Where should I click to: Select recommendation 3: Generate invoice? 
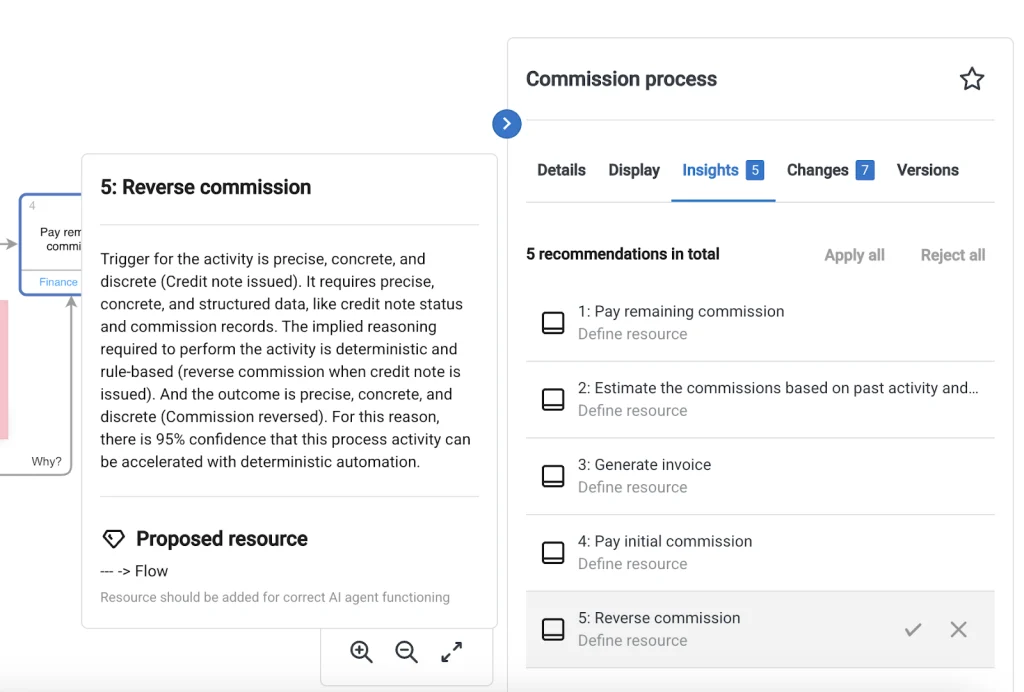[760, 476]
